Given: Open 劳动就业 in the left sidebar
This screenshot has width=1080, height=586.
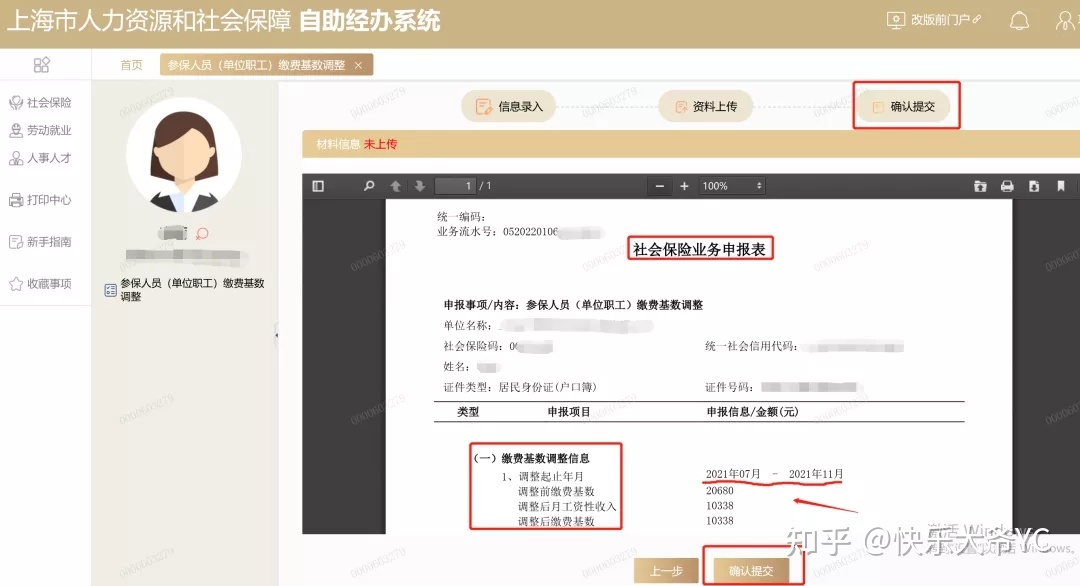Looking at the screenshot, I should tap(41, 130).
